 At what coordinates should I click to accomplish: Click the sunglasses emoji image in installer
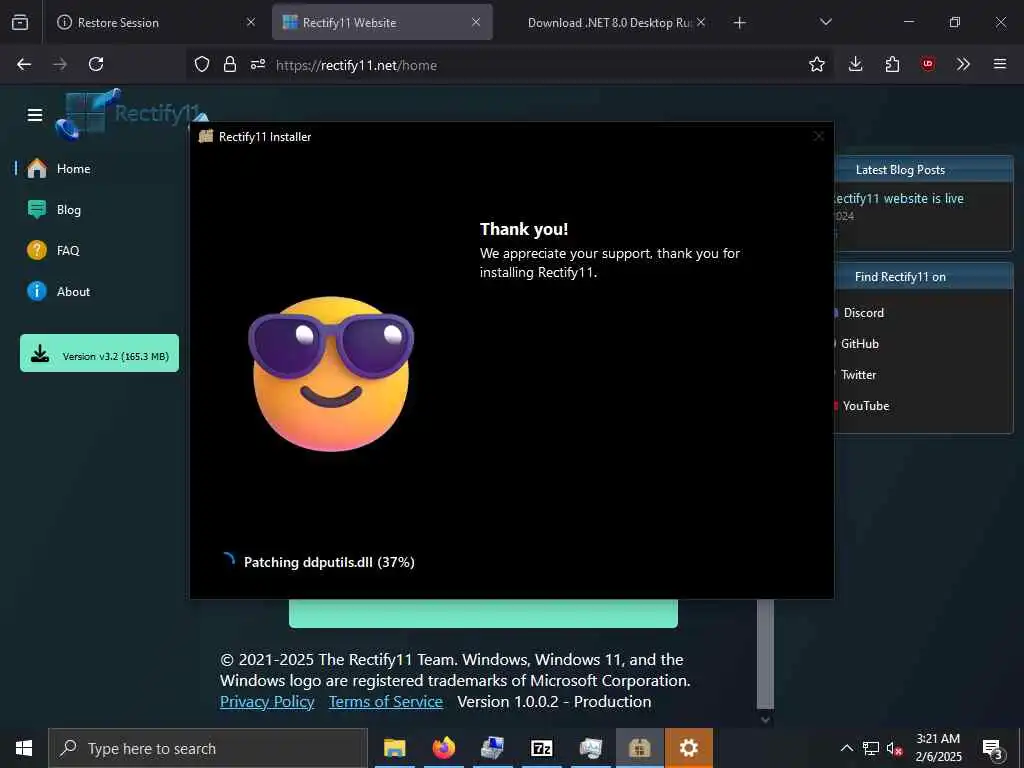(x=330, y=374)
